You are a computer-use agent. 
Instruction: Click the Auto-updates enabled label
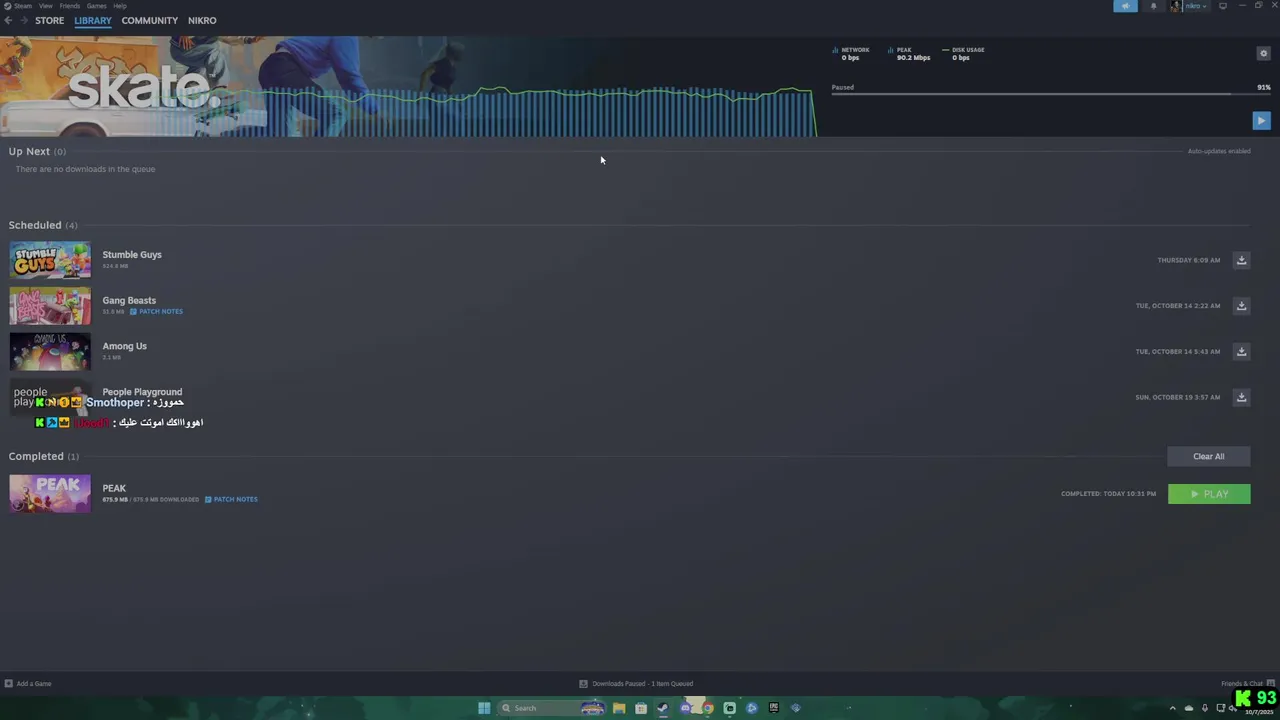tap(1219, 151)
